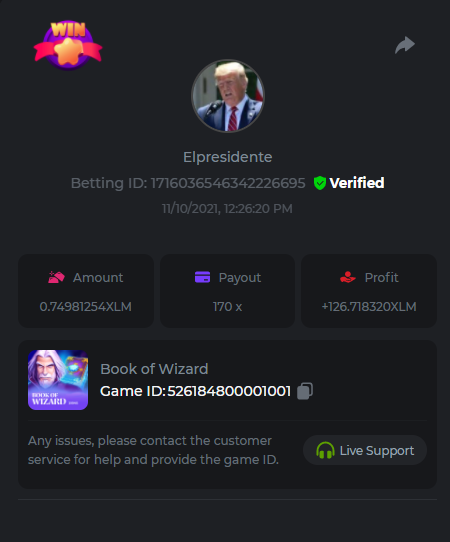Click the Amount value 0.74981254XLM
Image resolution: width=450 pixels, height=542 pixels.
tap(86, 307)
